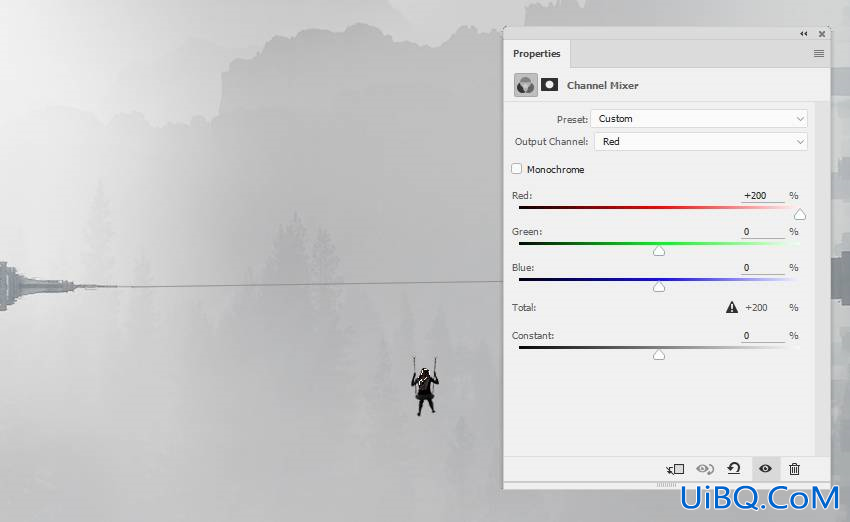Click the Channel Mixer adjustment icon
This screenshot has width=850, height=522.
[x=525, y=85]
